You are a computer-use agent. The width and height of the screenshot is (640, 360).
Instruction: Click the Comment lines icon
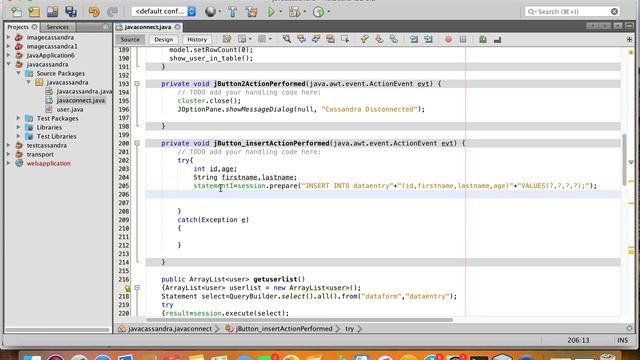[483, 39]
